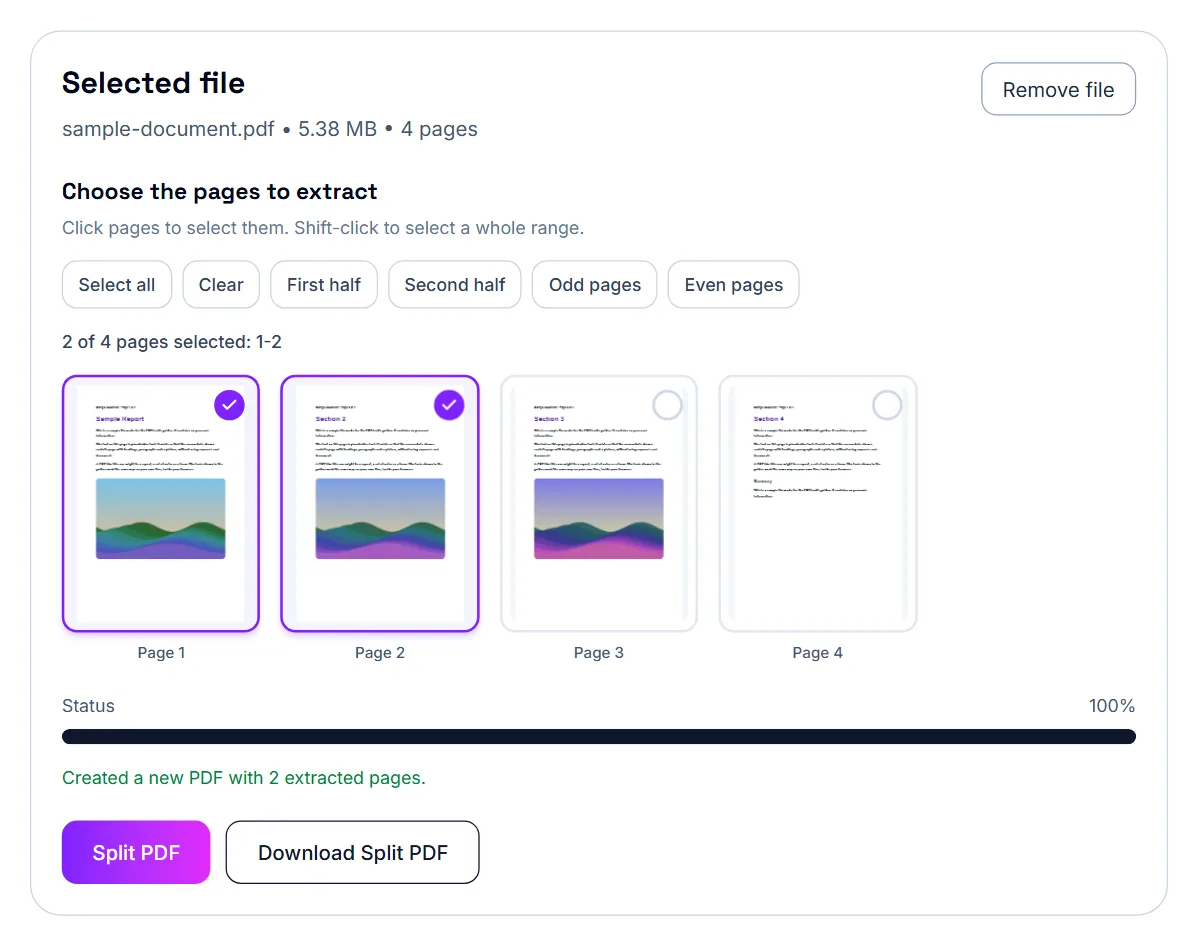Click 'Choose the pages to extract' heading

pyautogui.click(x=220, y=191)
